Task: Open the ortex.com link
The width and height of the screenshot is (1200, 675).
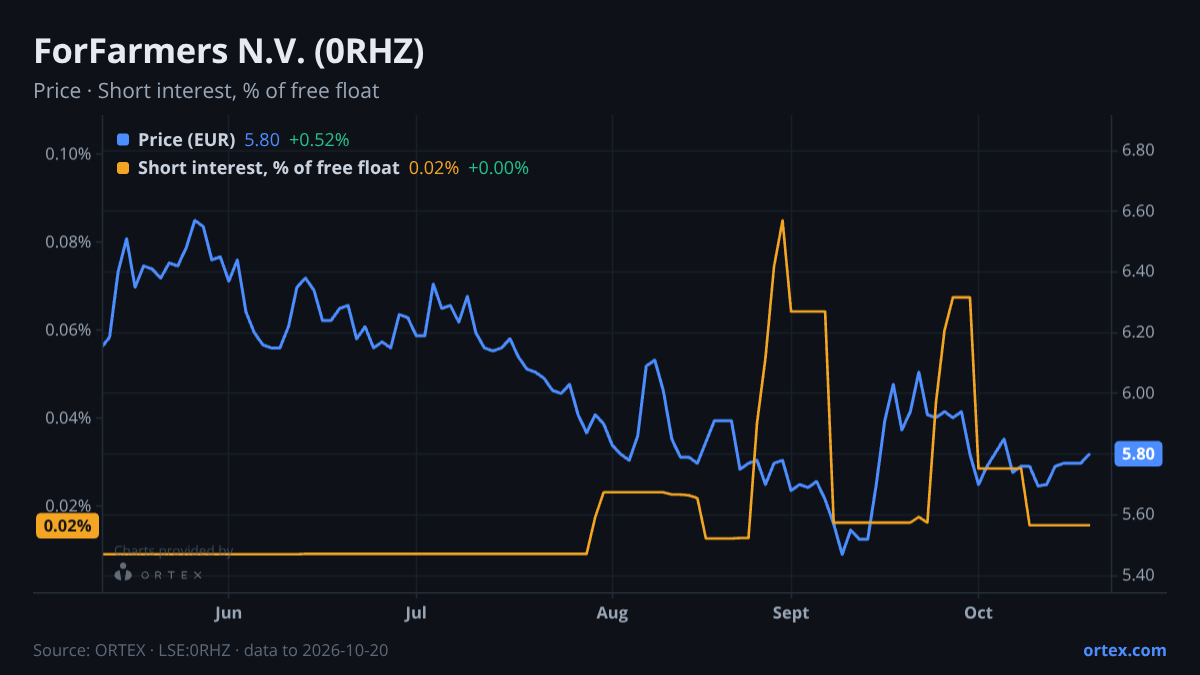Action: pos(1124,650)
